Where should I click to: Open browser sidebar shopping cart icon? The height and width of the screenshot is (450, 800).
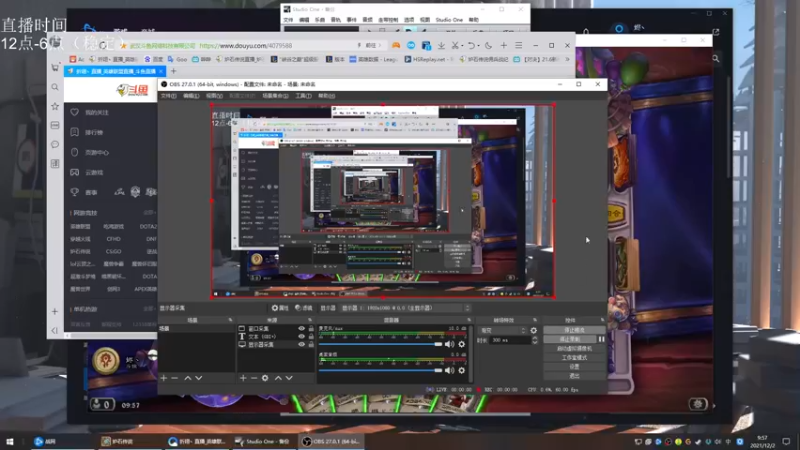pos(55,67)
